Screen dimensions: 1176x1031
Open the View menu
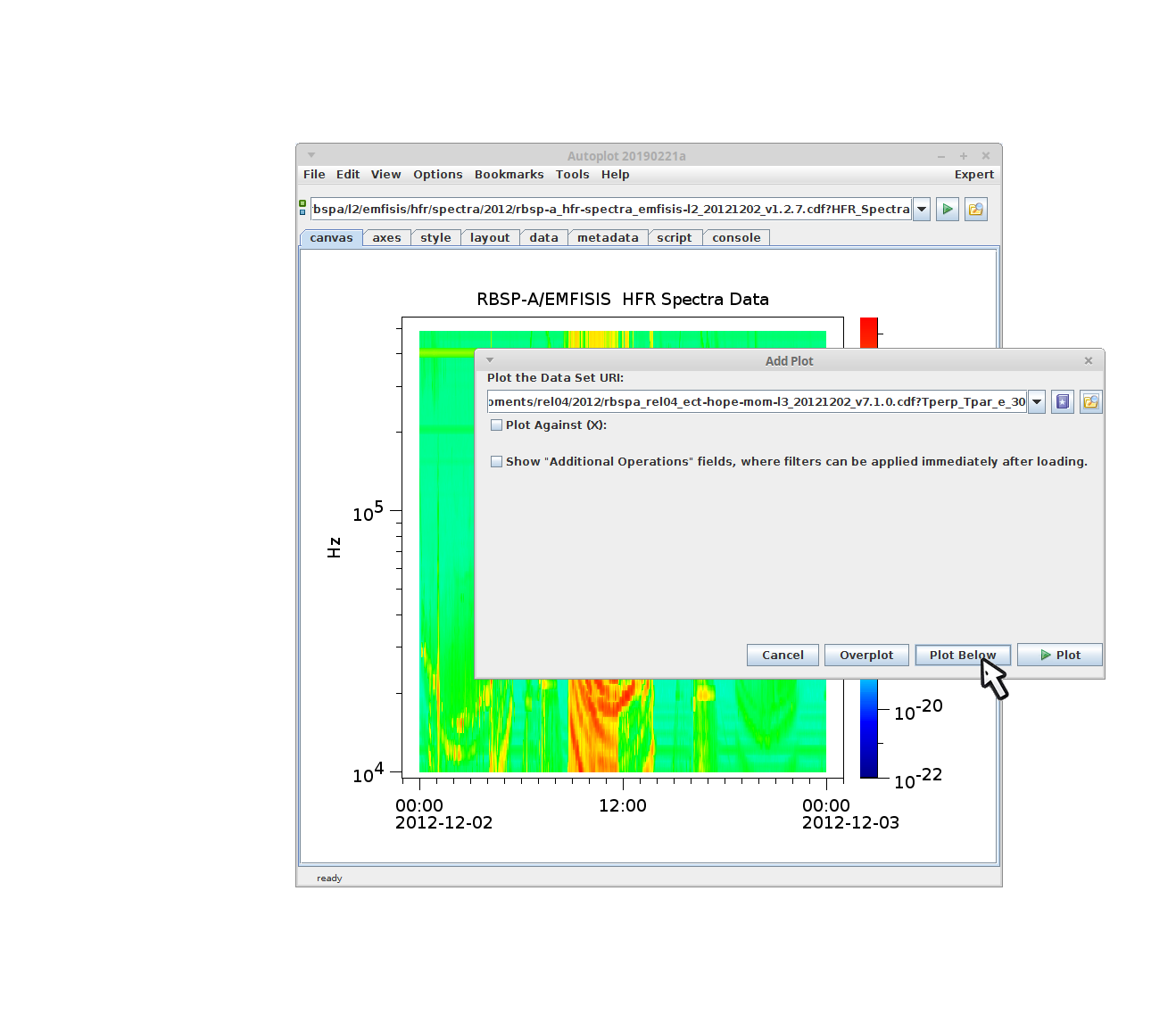coord(386,175)
